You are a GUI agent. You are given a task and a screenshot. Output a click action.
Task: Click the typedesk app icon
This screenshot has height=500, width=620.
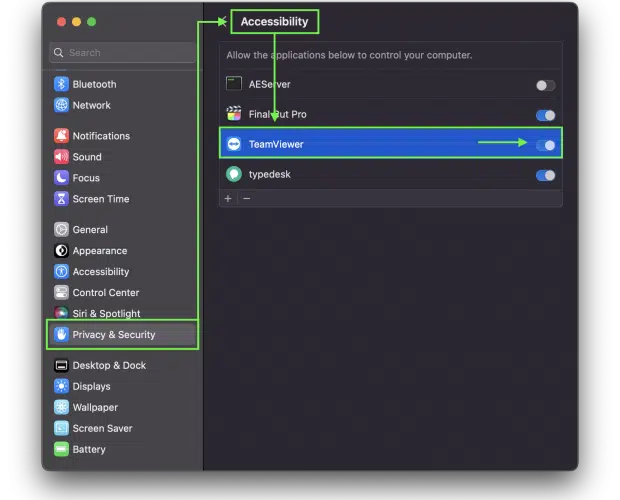[234, 174]
